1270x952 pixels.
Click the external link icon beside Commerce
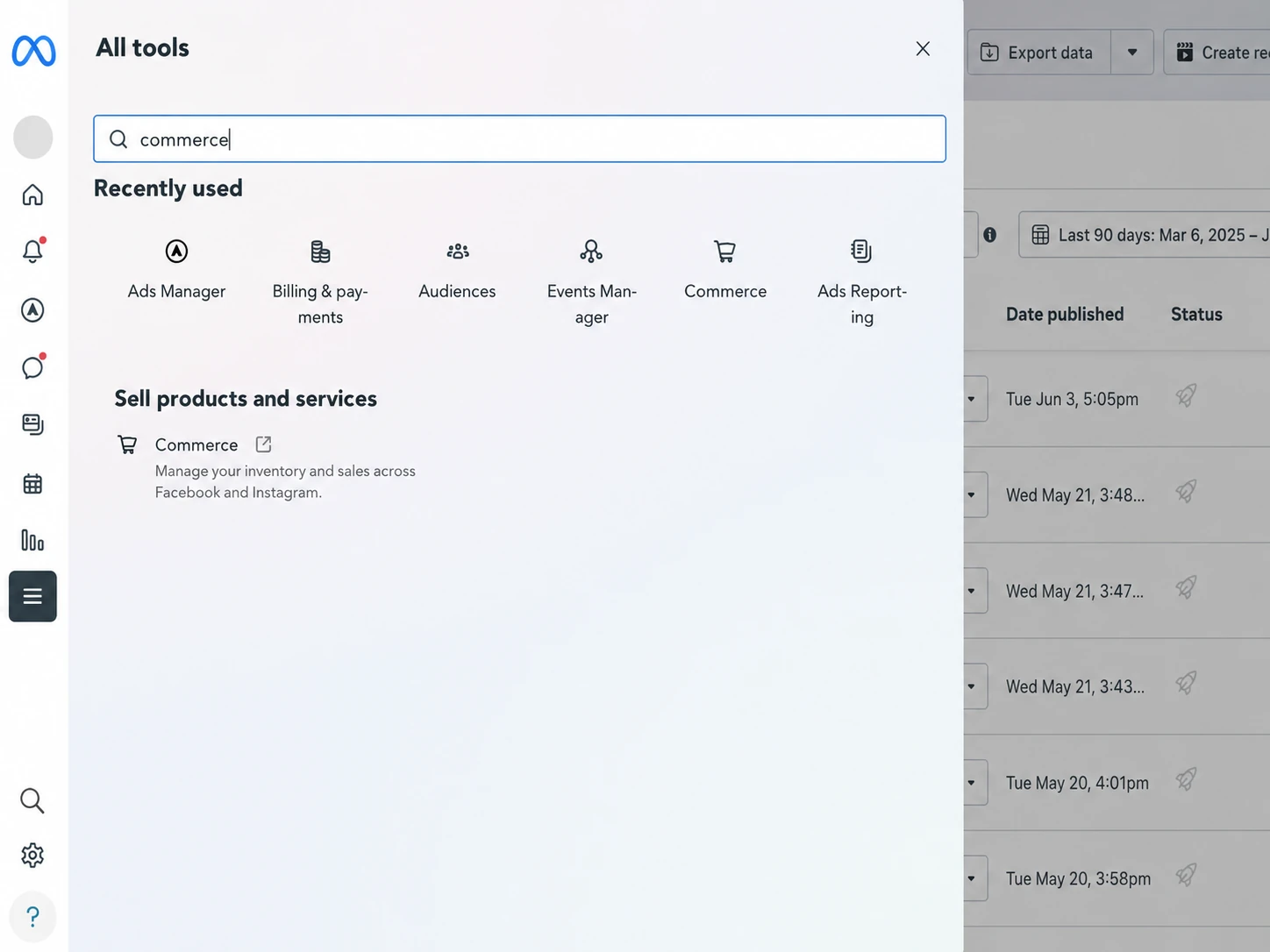tap(263, 444)
